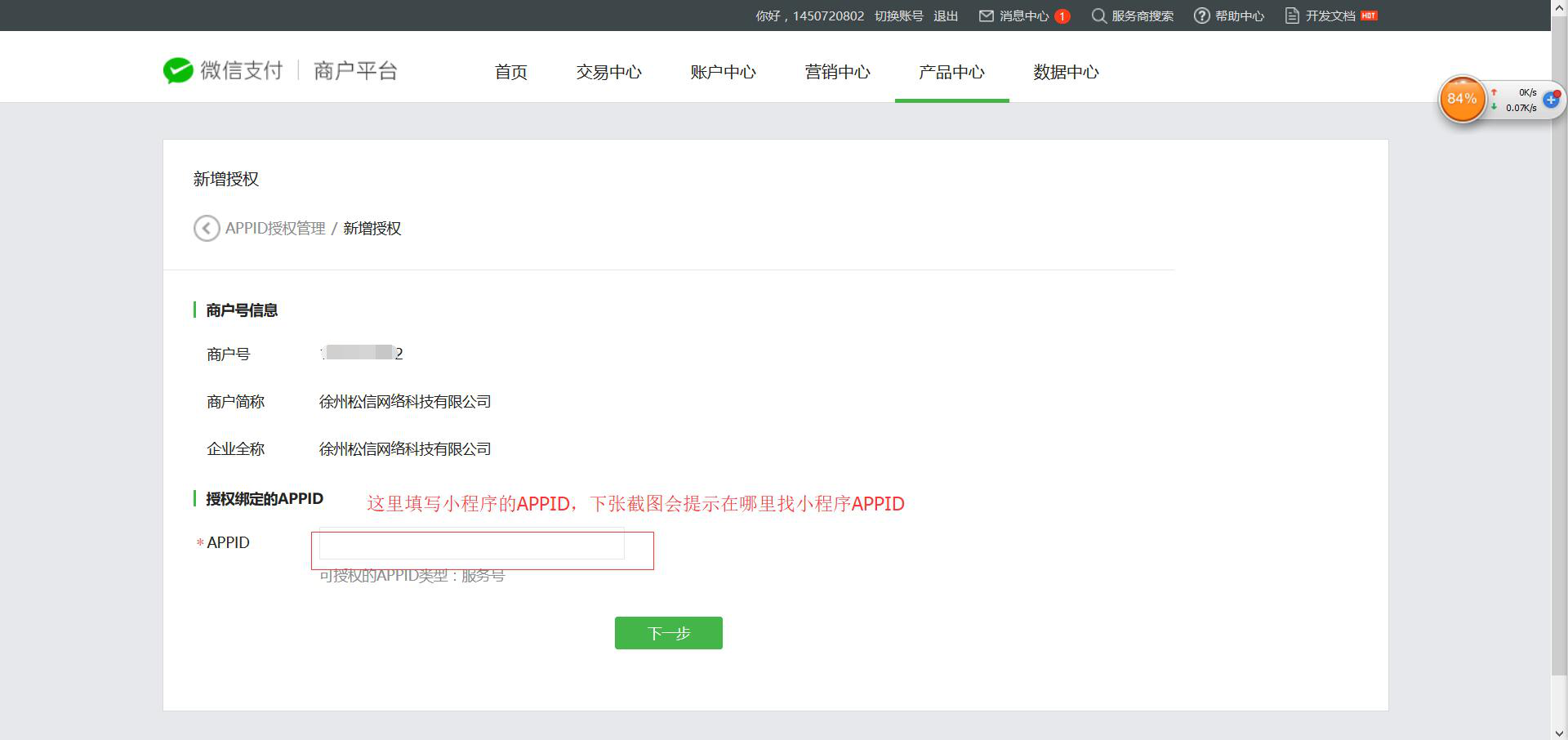Open the 营销中心 menu
The width and height of the screenshot is (1568, 740).
point(838,72)
